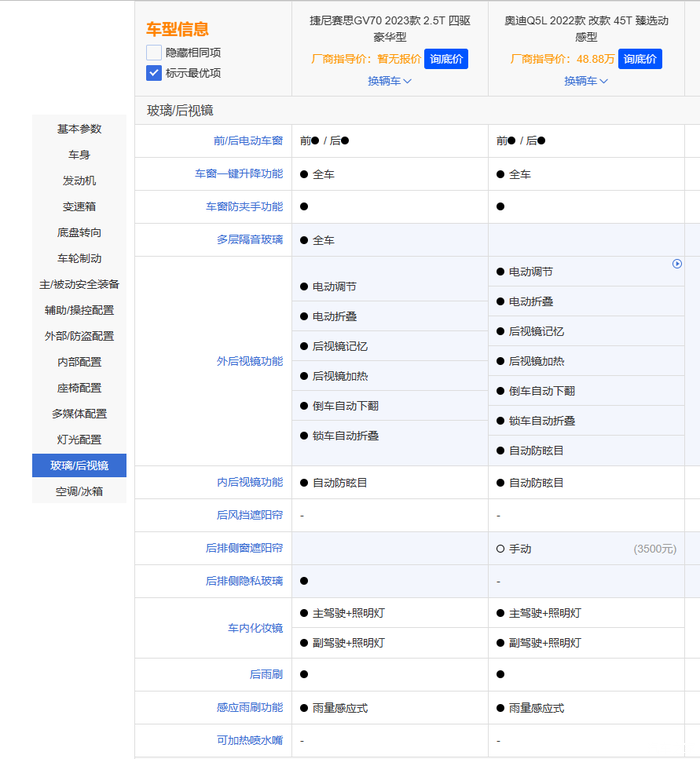The image size is (700, 759).
Task: Select 发动机 in the sidebar menu
Action: pyautogui.click(x=79, y=181)
